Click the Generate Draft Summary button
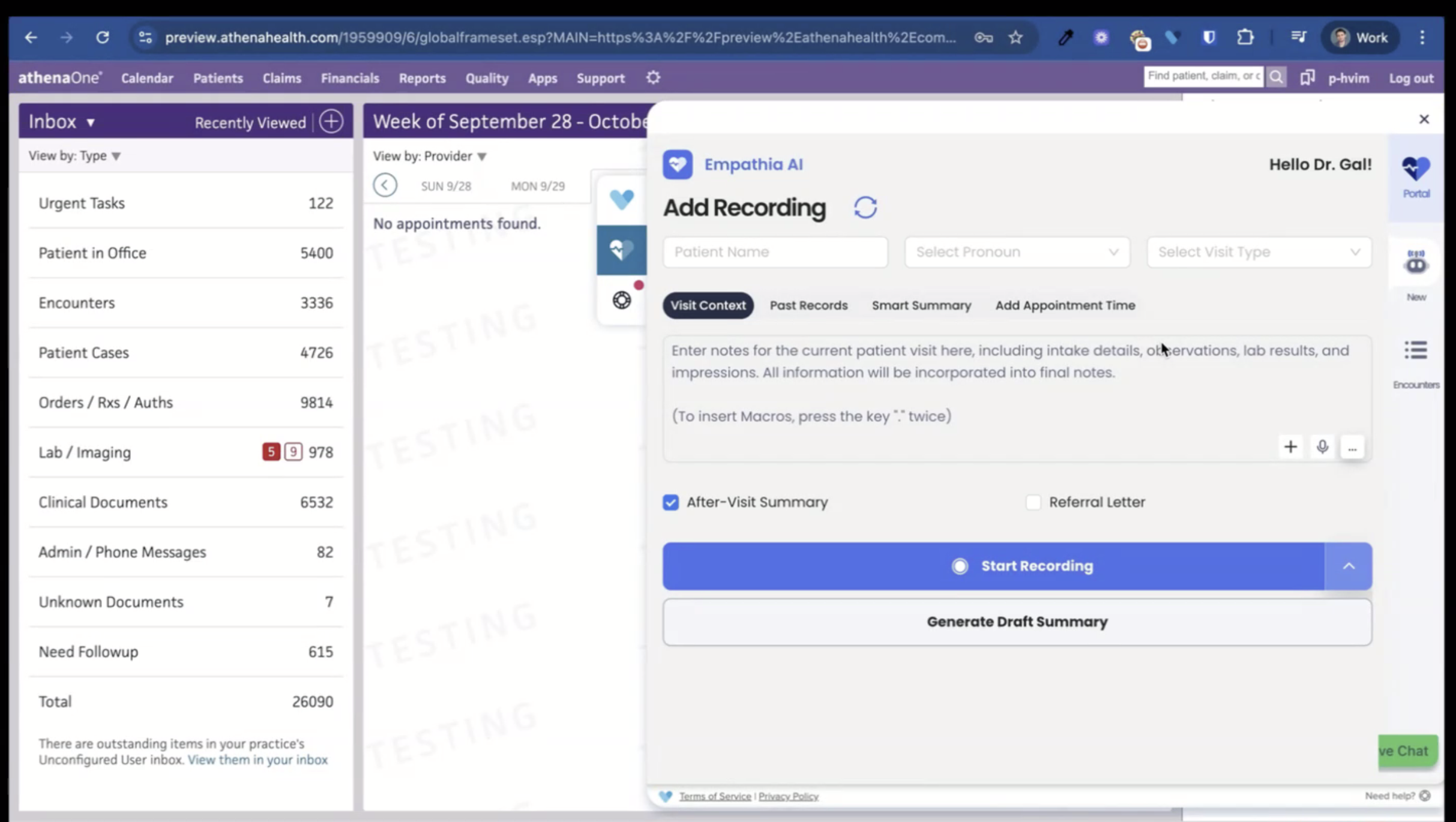This screenshot has height=822, width=1456. [1017, 622]
